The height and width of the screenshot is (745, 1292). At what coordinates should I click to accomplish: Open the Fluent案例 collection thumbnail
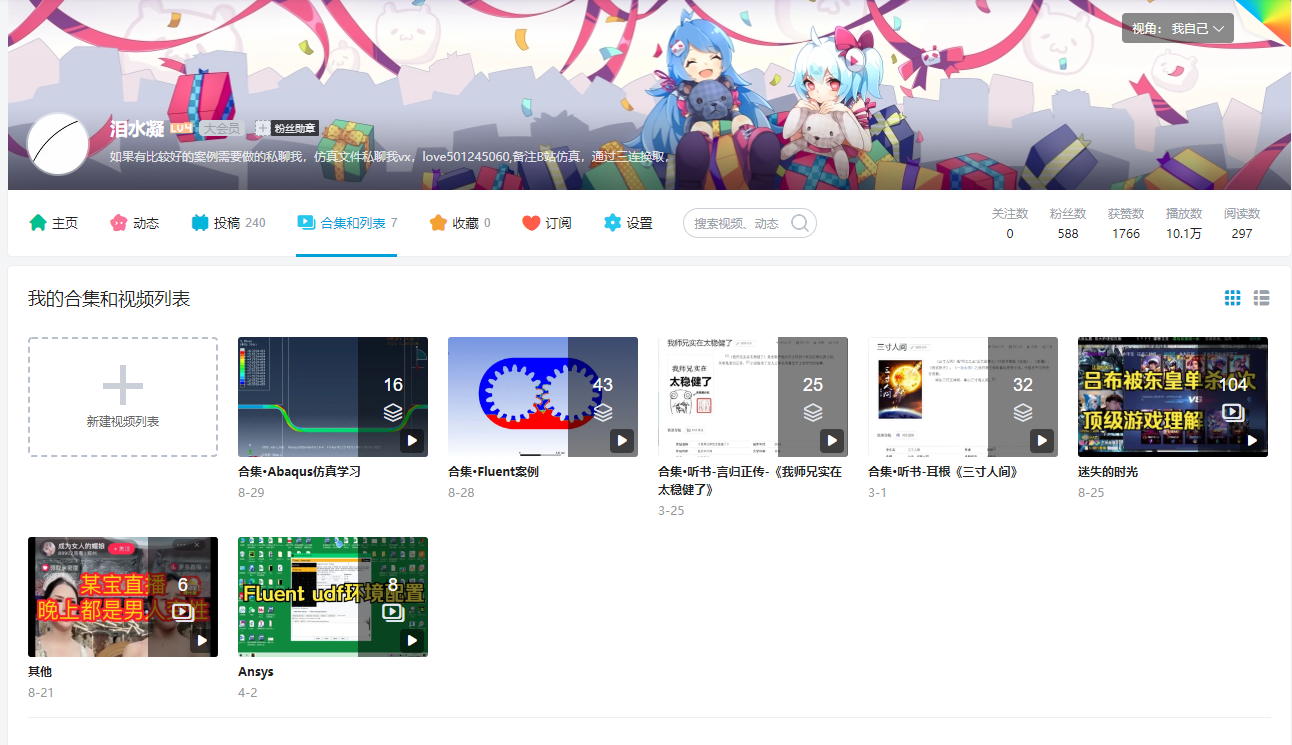click(543, 397)
